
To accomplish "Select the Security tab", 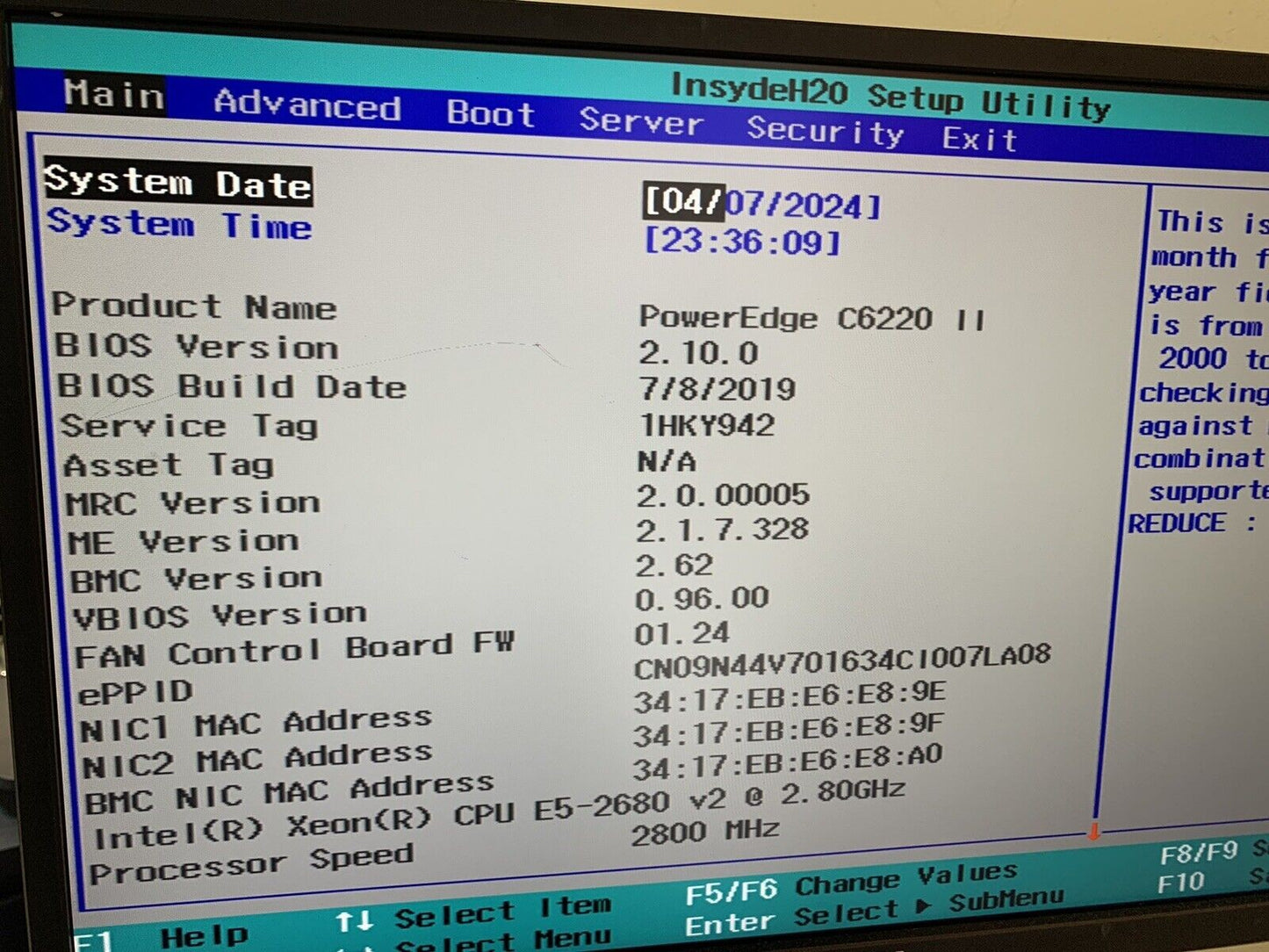I will point(825,132).
